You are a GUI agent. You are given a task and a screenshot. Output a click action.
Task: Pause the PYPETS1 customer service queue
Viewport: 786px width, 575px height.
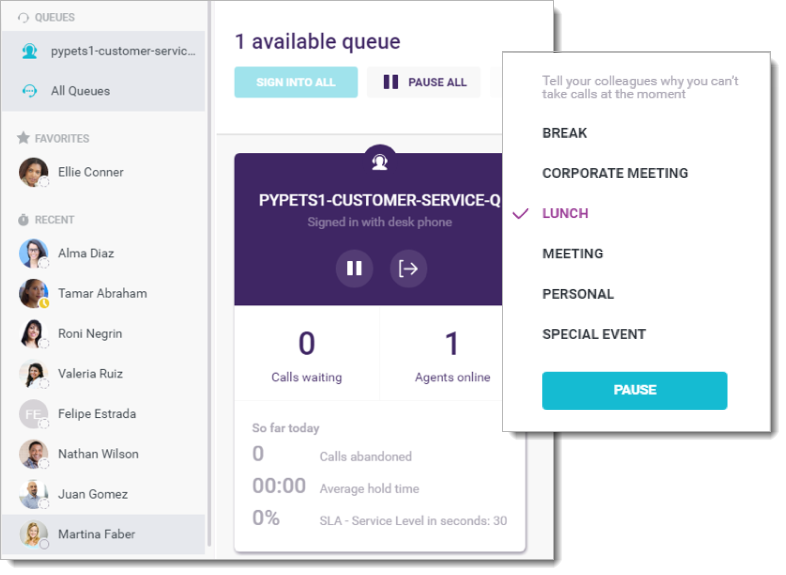point(354,268)
